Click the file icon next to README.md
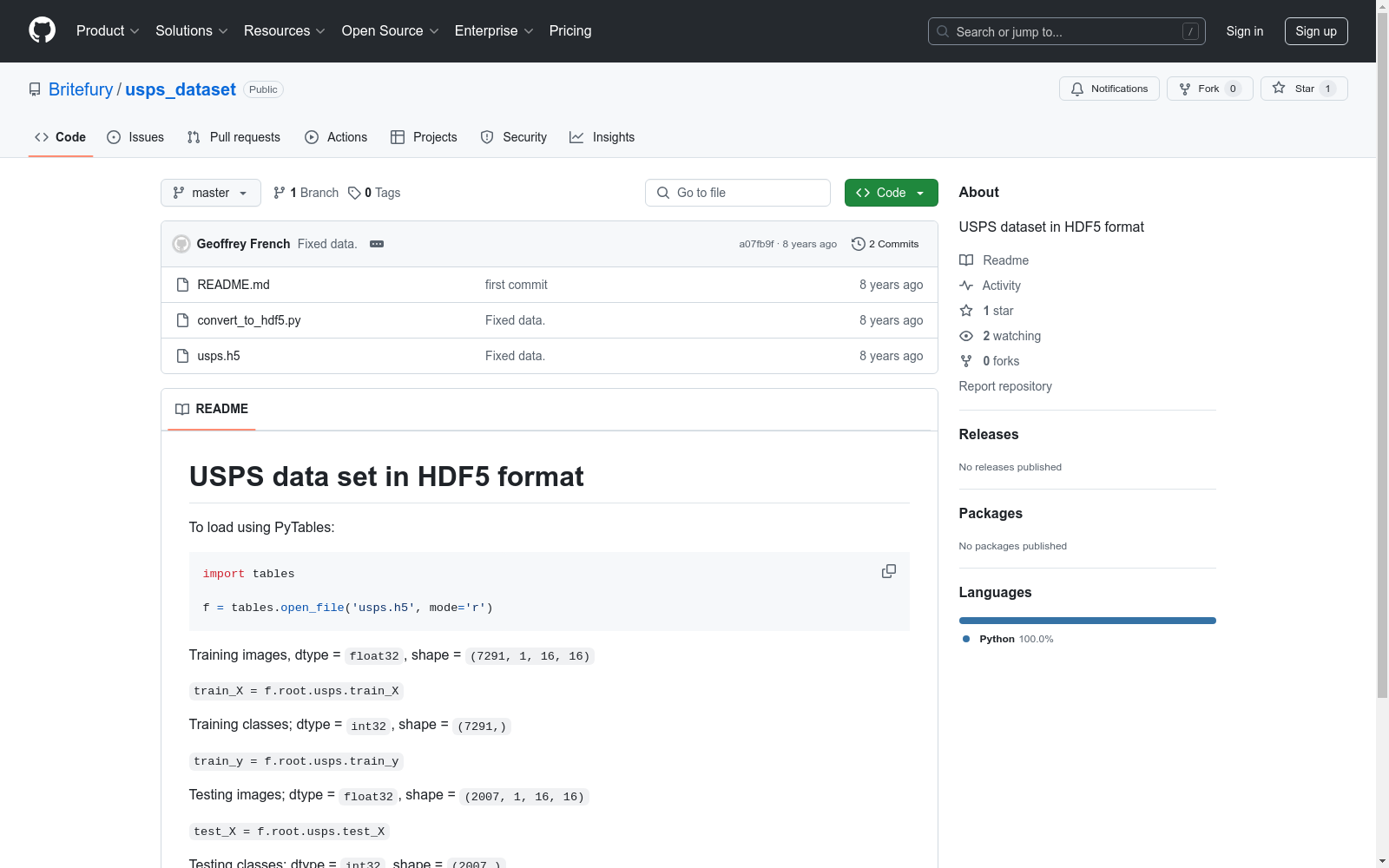 click(x=182, y=285)
